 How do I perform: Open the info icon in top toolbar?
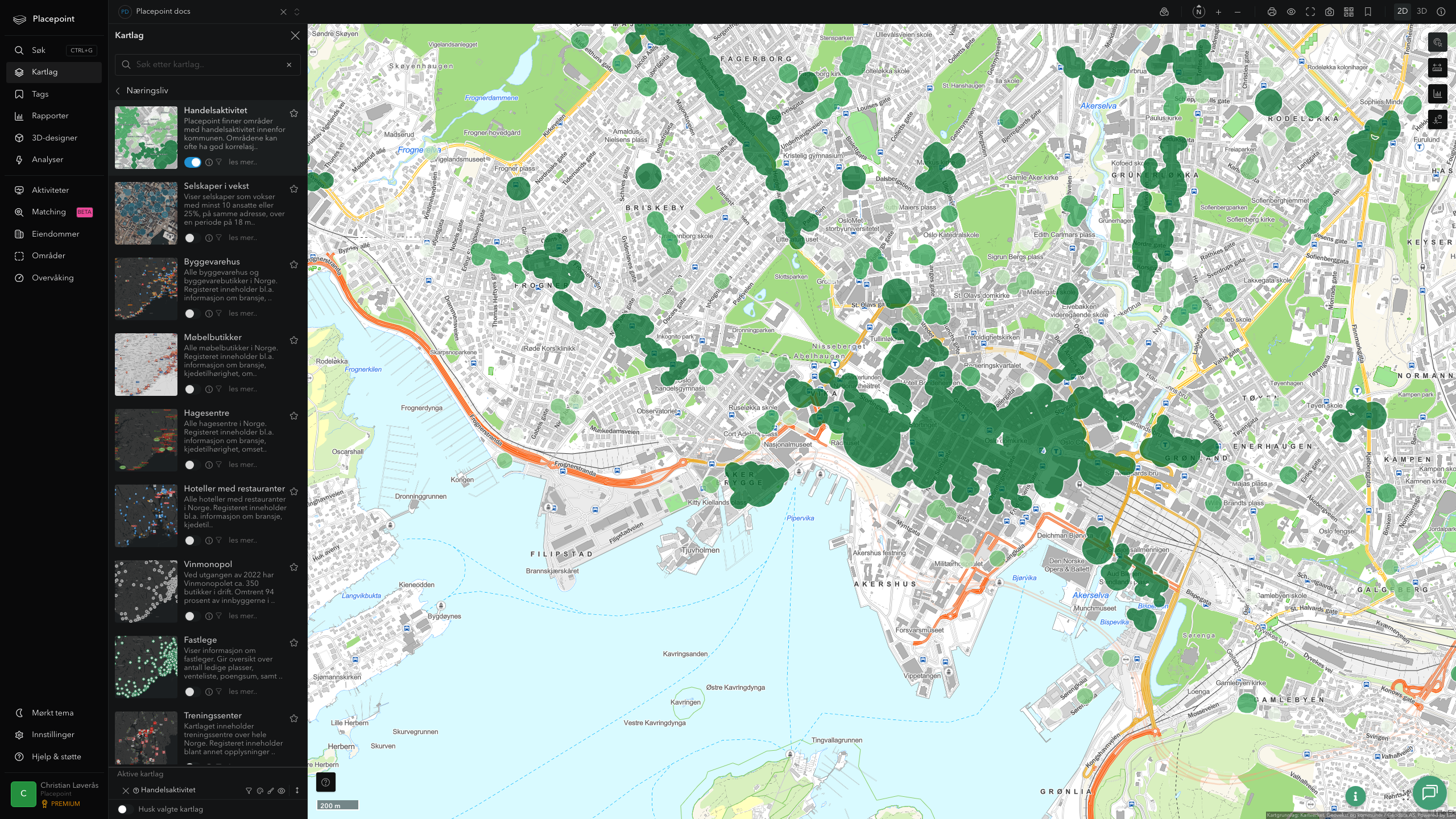tap(1441, 12)
